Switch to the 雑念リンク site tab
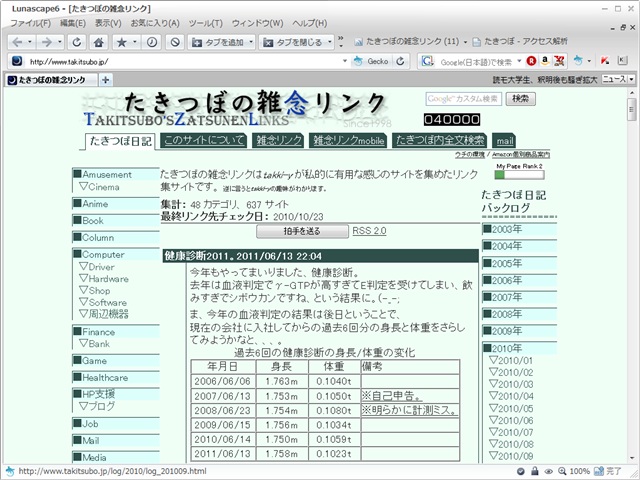This screenshot has width=640, height=480. tap(276, 140)
